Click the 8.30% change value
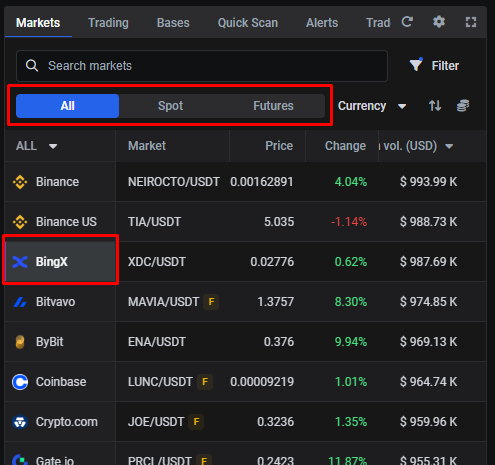 pos(351,302)
